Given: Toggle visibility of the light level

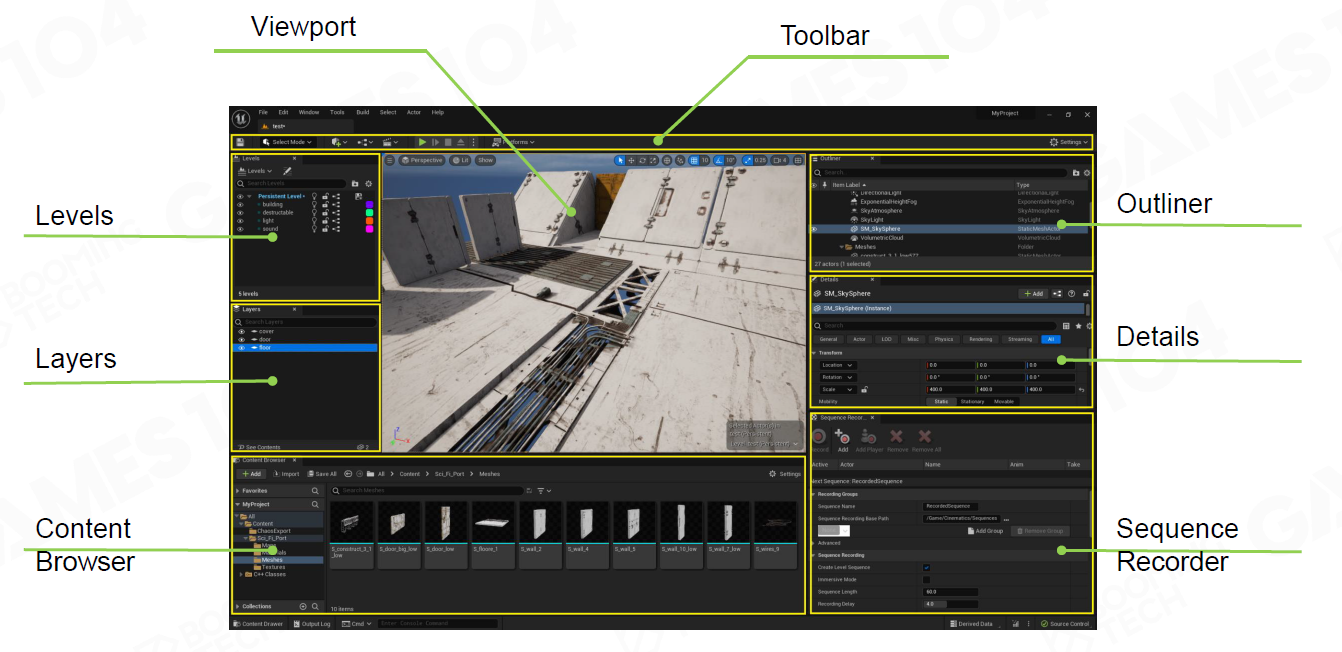Looking at the screenshot, I should click(x=240, y=220).
